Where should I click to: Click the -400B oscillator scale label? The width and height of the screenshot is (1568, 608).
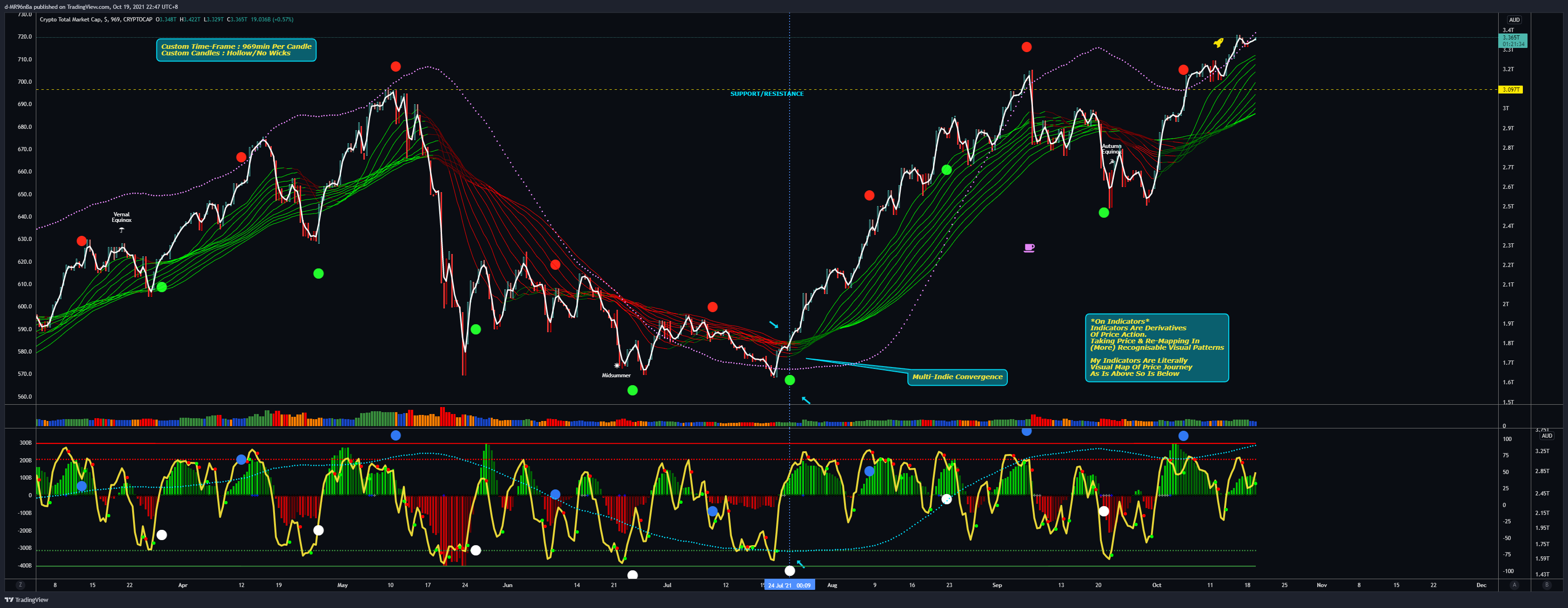[x=24, y=565]
